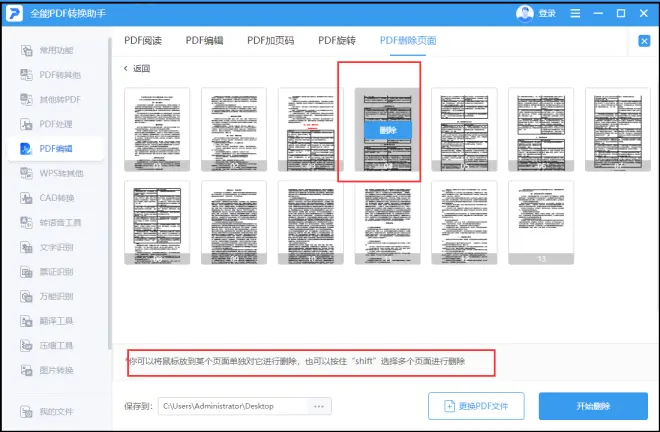Viewport: 660px width, 432px height.
Task: Select page 07 thumbnail
Action: pos(618,130)
